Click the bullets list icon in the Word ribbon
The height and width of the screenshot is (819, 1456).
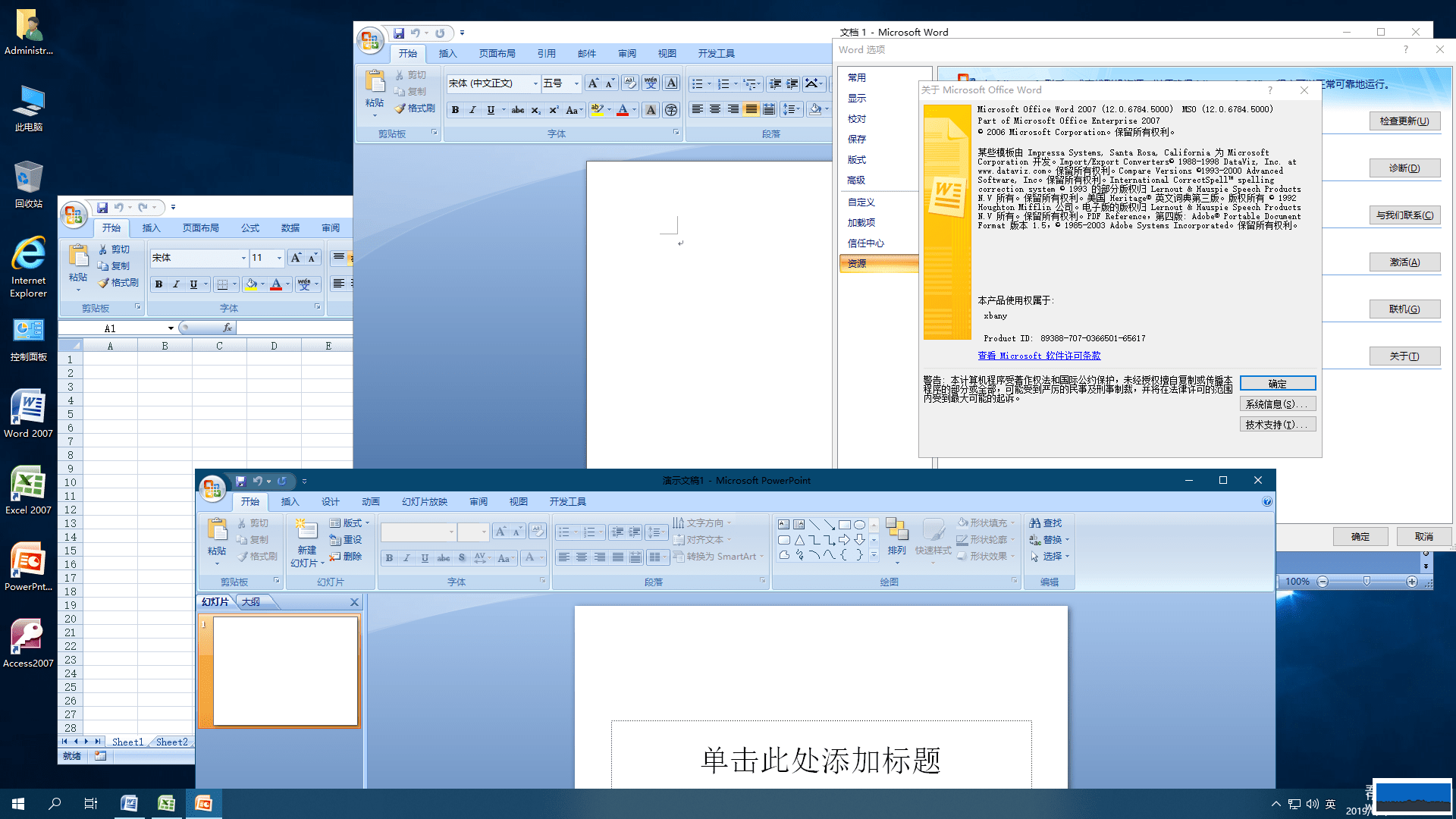tap(697, 83)
